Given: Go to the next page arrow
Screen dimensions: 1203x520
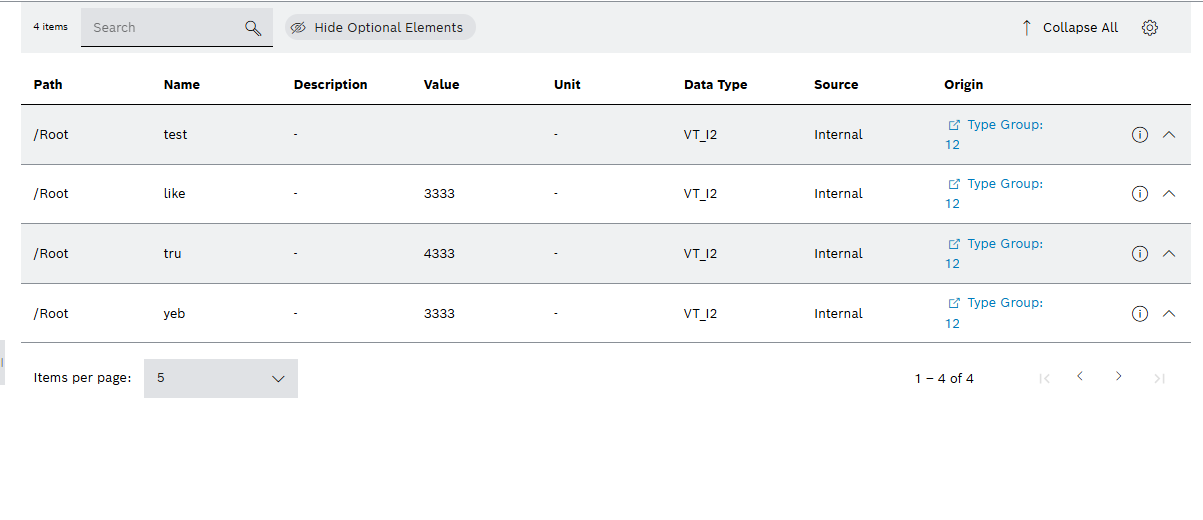Looking at the screenshot, I should tap(1119, 377).
